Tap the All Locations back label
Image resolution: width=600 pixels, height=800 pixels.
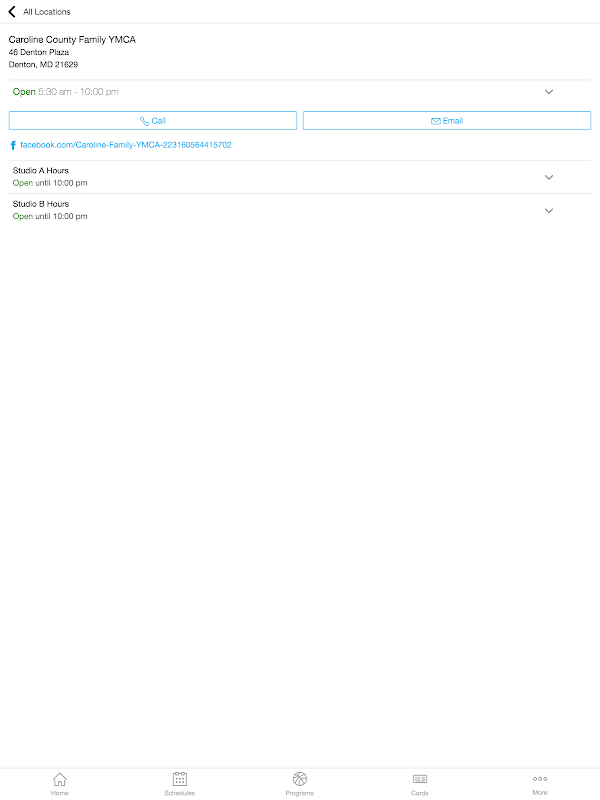pos(47,12)
